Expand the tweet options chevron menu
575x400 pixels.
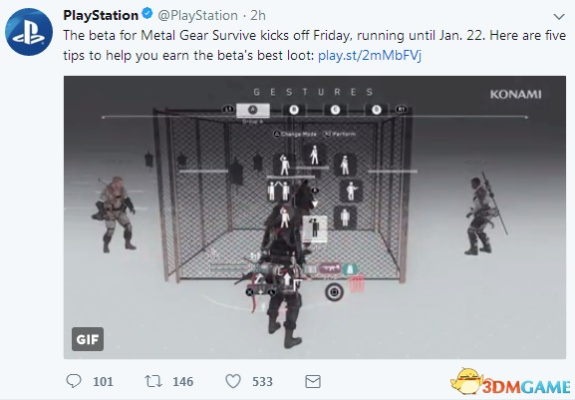coord(558,16)
